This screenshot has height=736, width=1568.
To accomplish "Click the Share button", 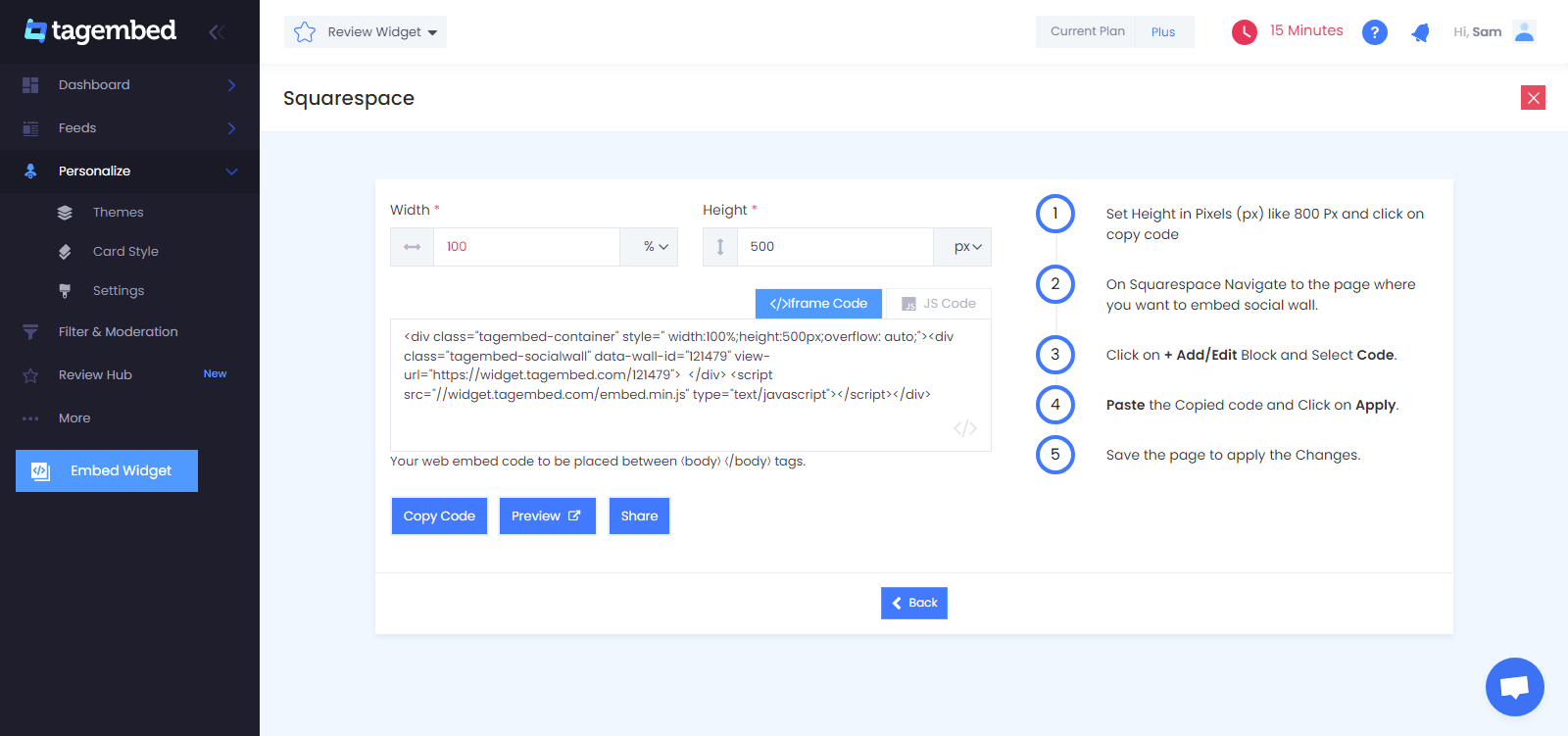I will (x=639, y=516).
